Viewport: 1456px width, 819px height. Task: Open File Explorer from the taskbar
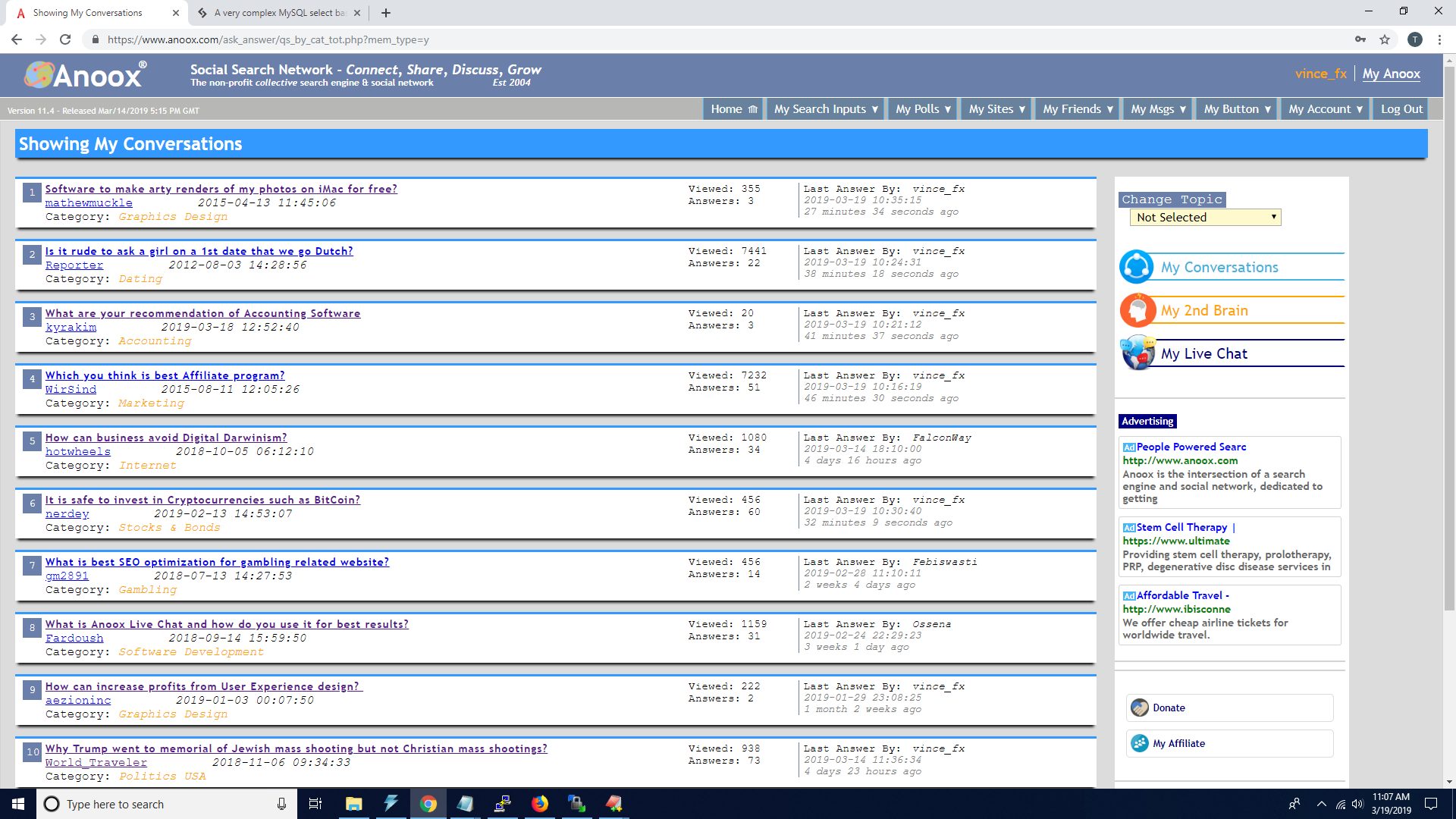coord(353,804)
